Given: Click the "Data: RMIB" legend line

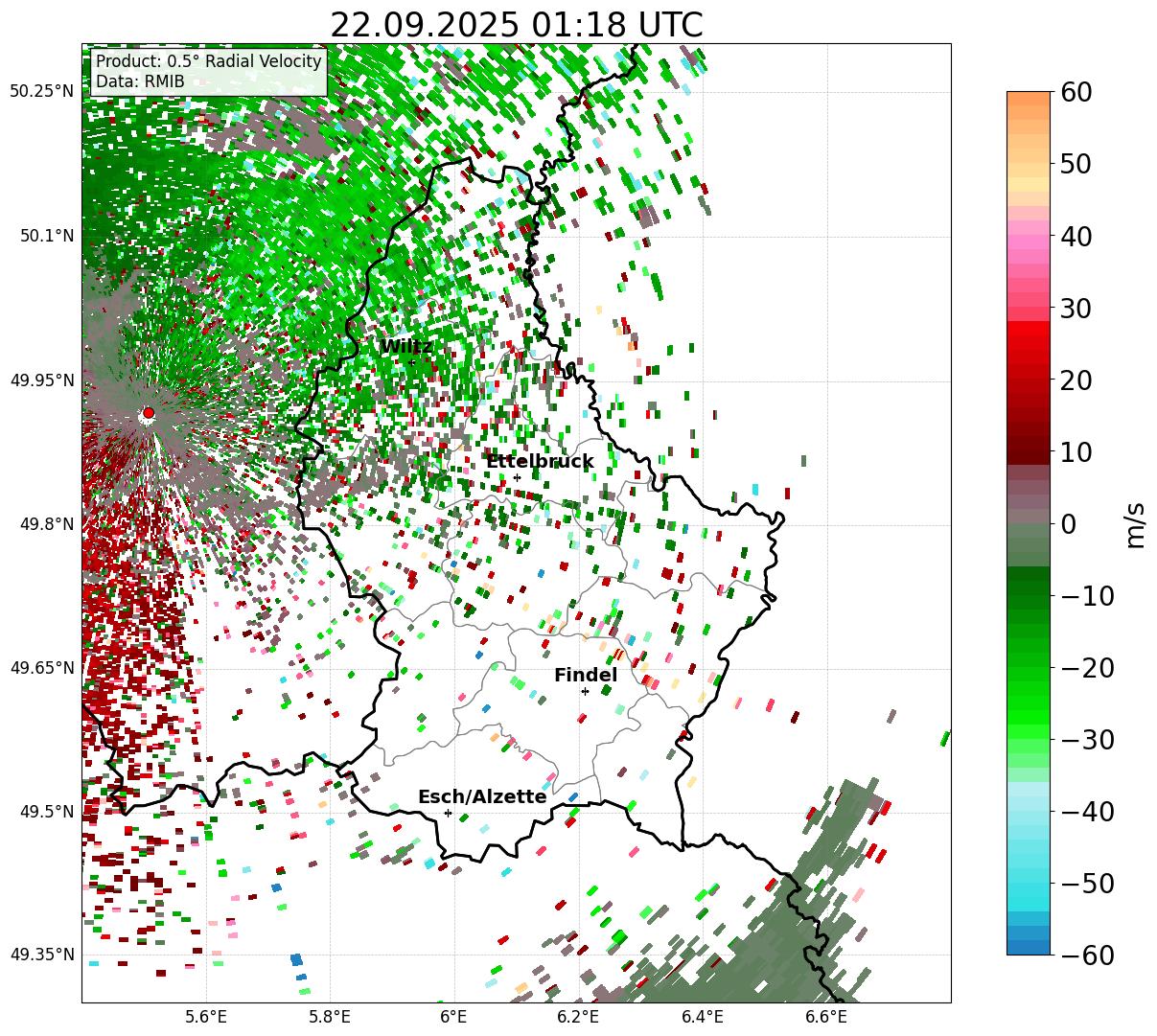Looking at the screenshot, I should coord(140,82).
